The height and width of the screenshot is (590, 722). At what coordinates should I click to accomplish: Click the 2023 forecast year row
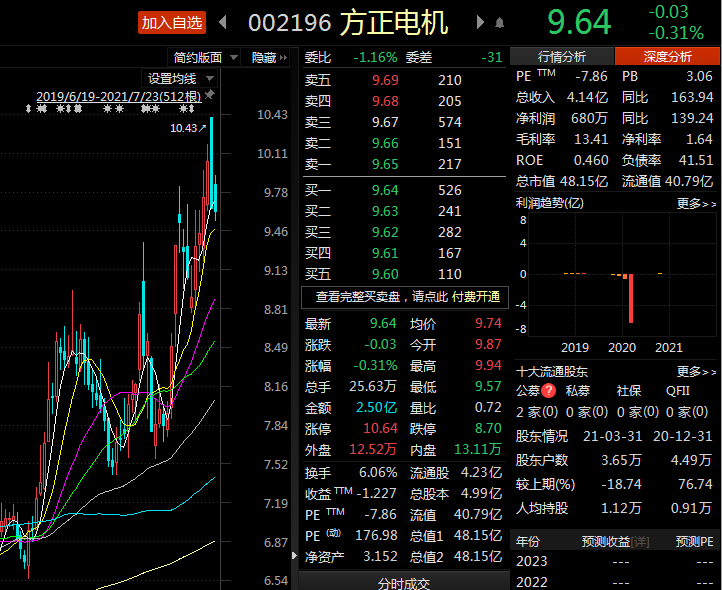click(614, 561)
